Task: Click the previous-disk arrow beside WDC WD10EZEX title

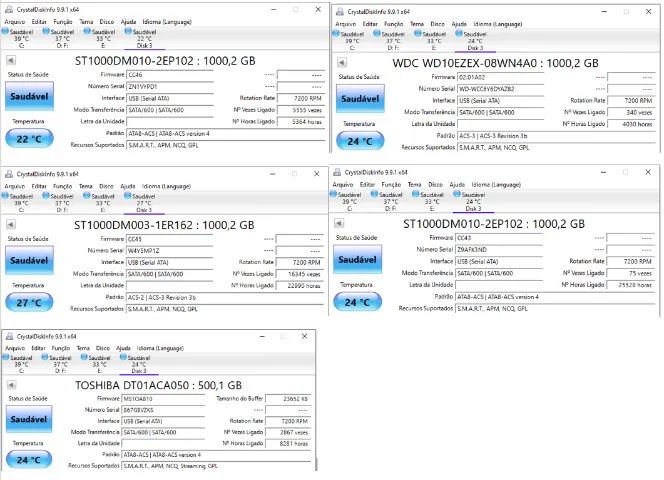Action: click(x=342, y=63)
